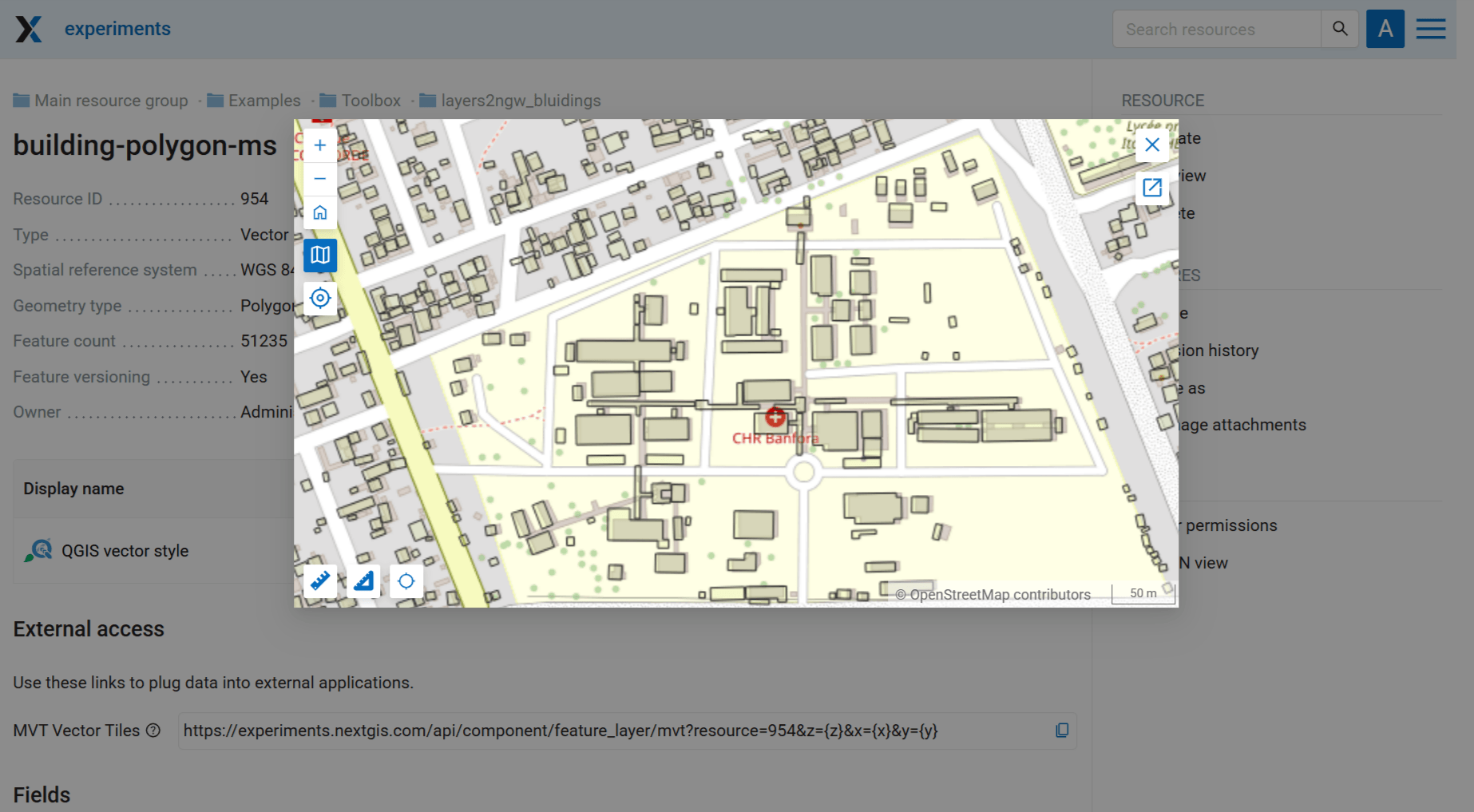
Task: Open the hamburger main menu
Action: pyautogui.click(x=1430, y=30)
